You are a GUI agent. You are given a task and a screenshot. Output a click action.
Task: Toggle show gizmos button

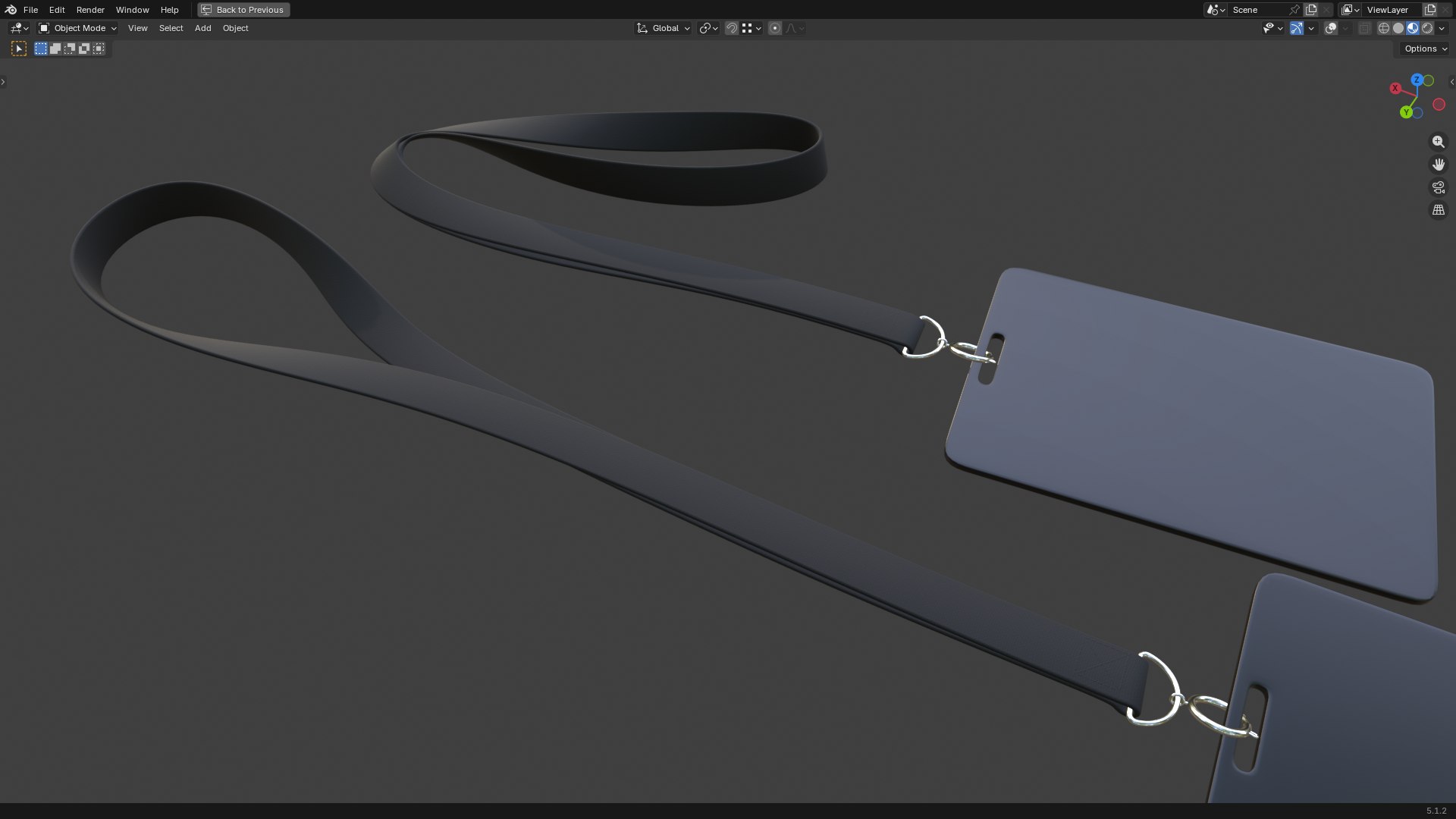point(1297,28)
